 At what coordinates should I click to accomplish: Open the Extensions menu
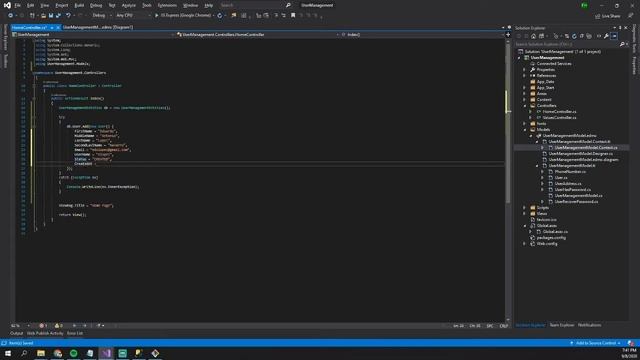click(x=167, y=5)
